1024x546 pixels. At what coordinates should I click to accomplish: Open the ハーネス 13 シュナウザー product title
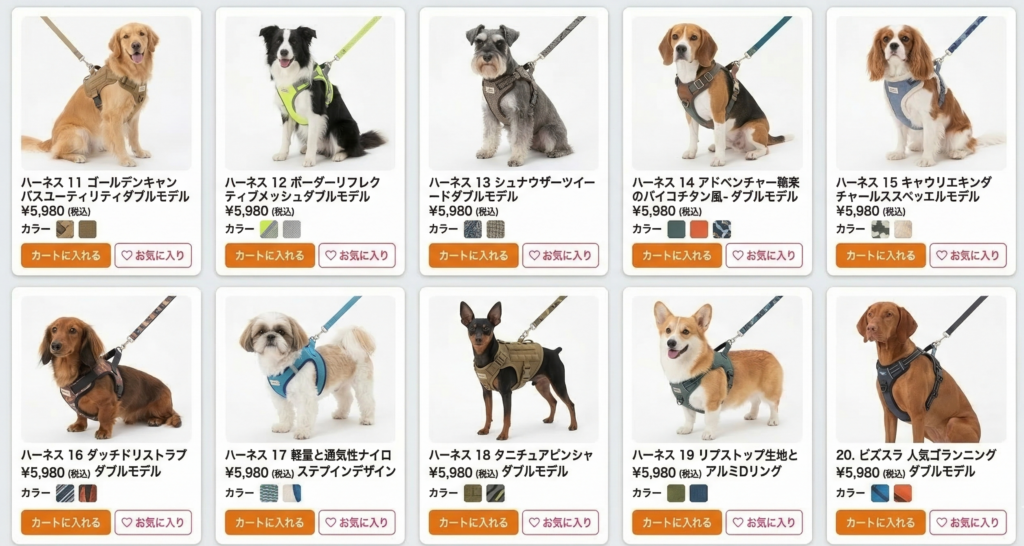click(x=511, y=189)
